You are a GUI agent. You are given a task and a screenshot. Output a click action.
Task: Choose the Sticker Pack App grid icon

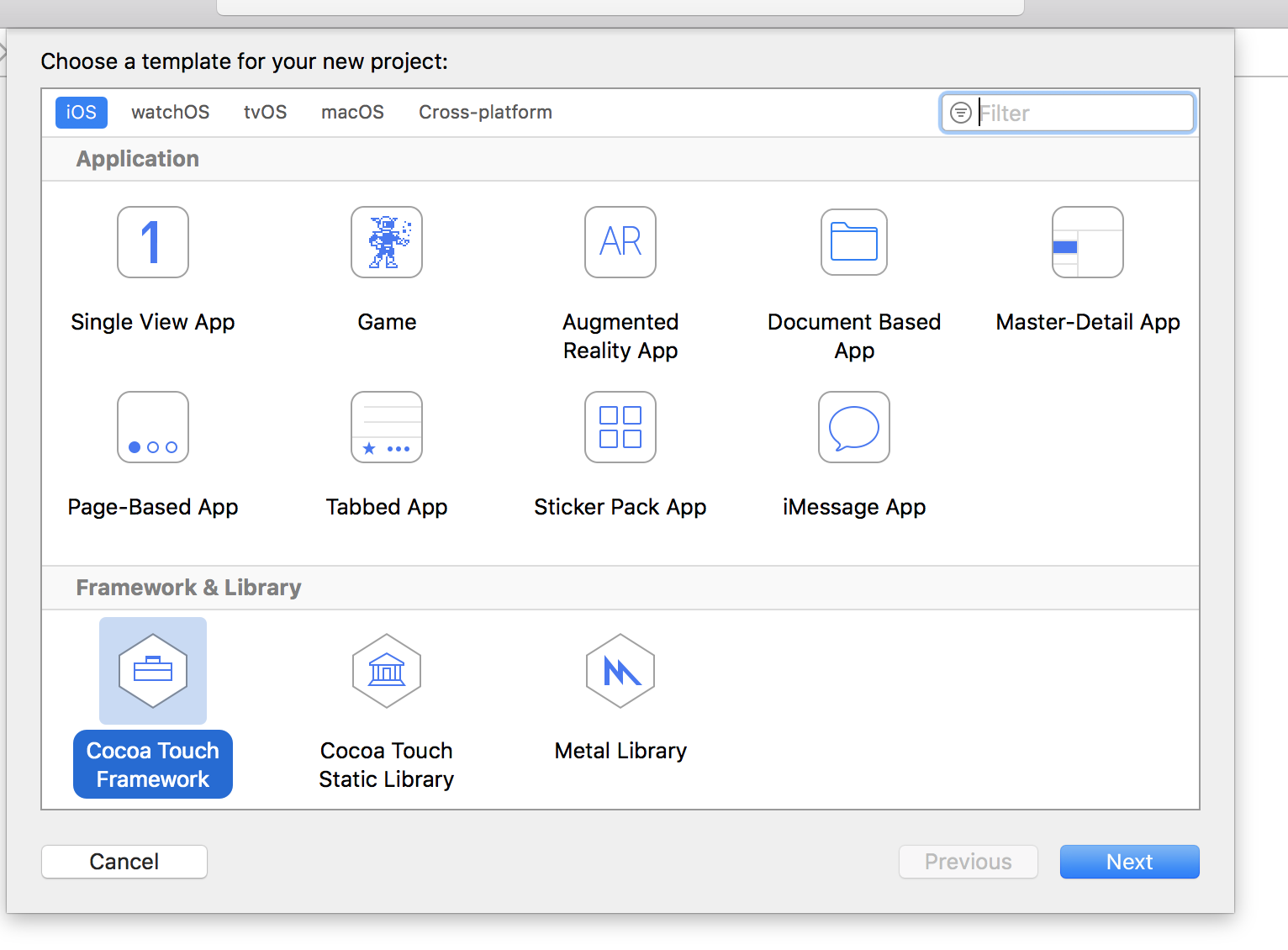coord(620,427)
